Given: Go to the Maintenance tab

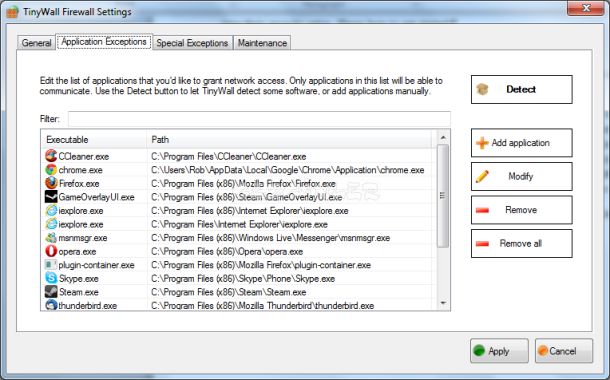Looking at the screenshot, I should coord(262,43).
